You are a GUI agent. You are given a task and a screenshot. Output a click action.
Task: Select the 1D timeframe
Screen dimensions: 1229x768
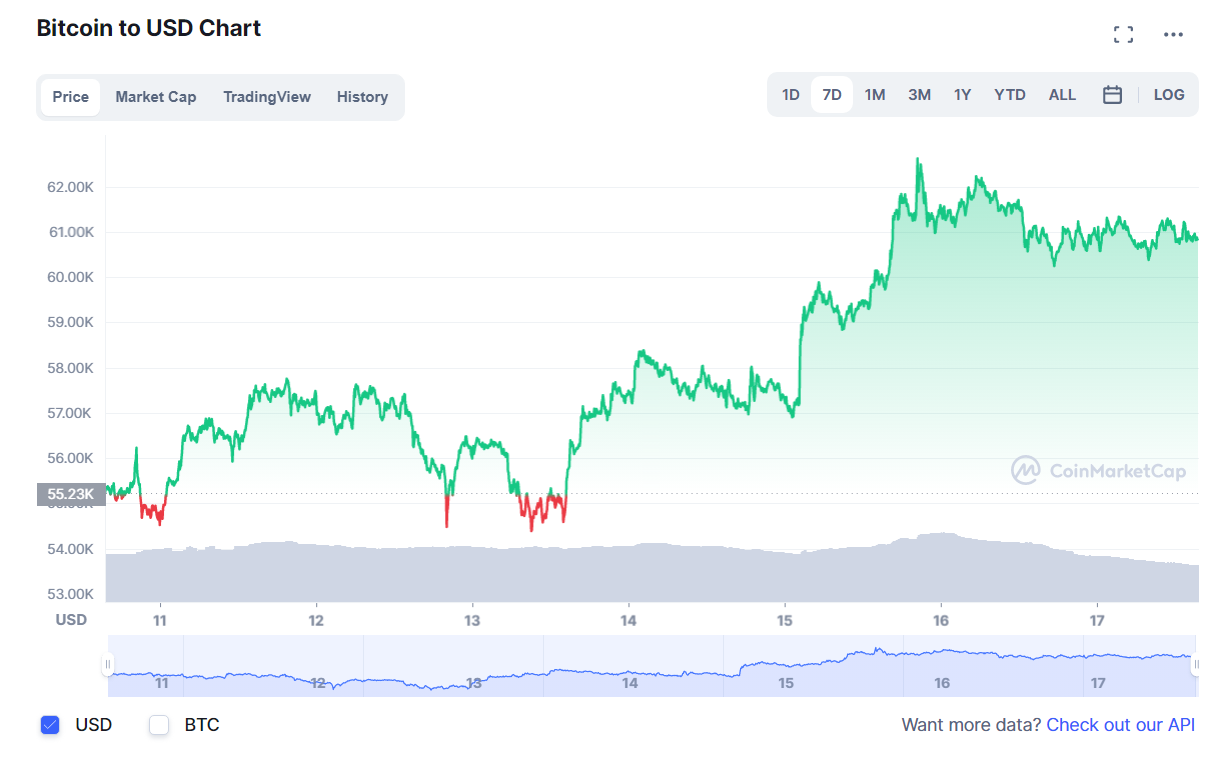click(x=790, y=94)
